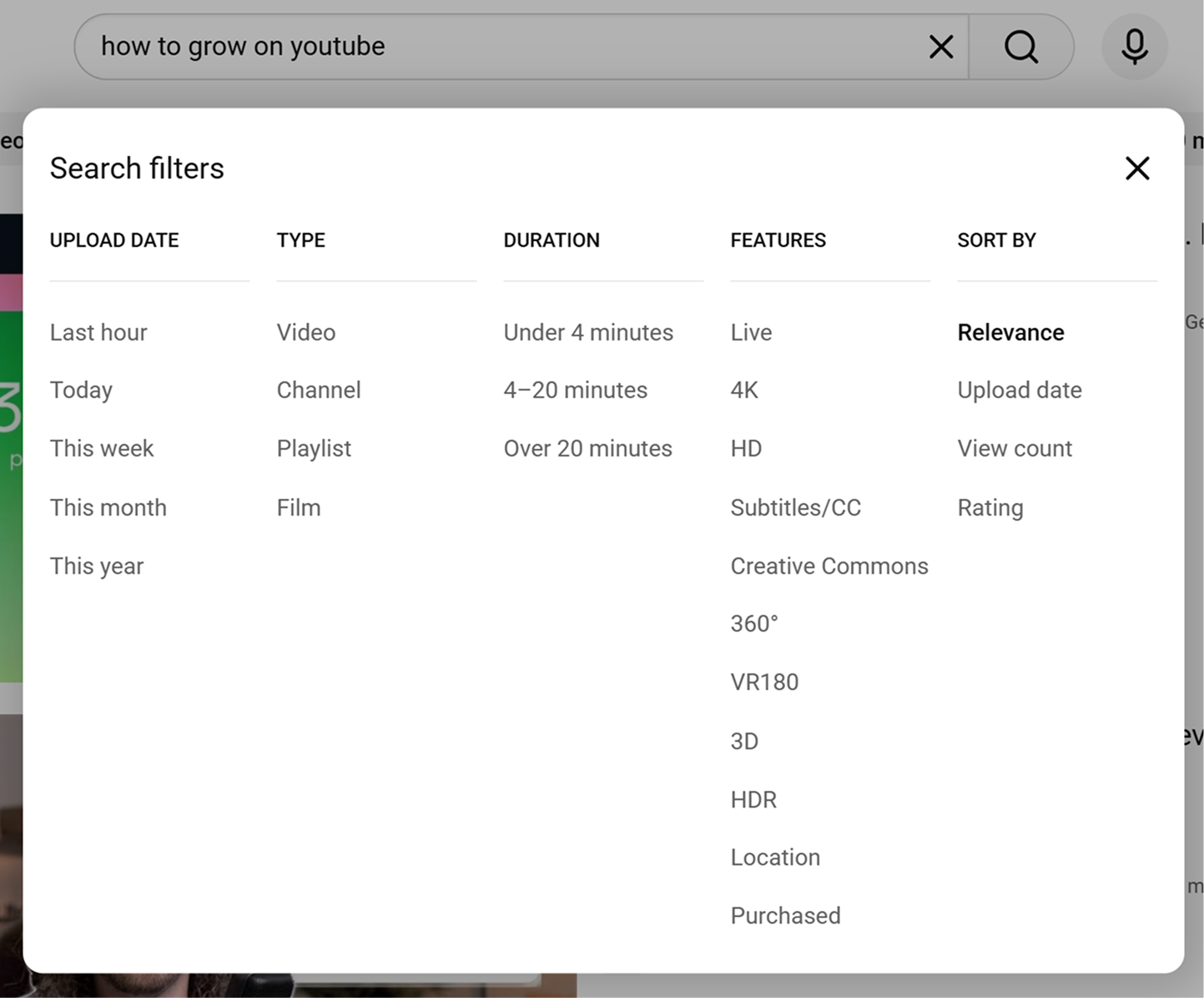Filter results by Last hour upload date

click(98, 332)
